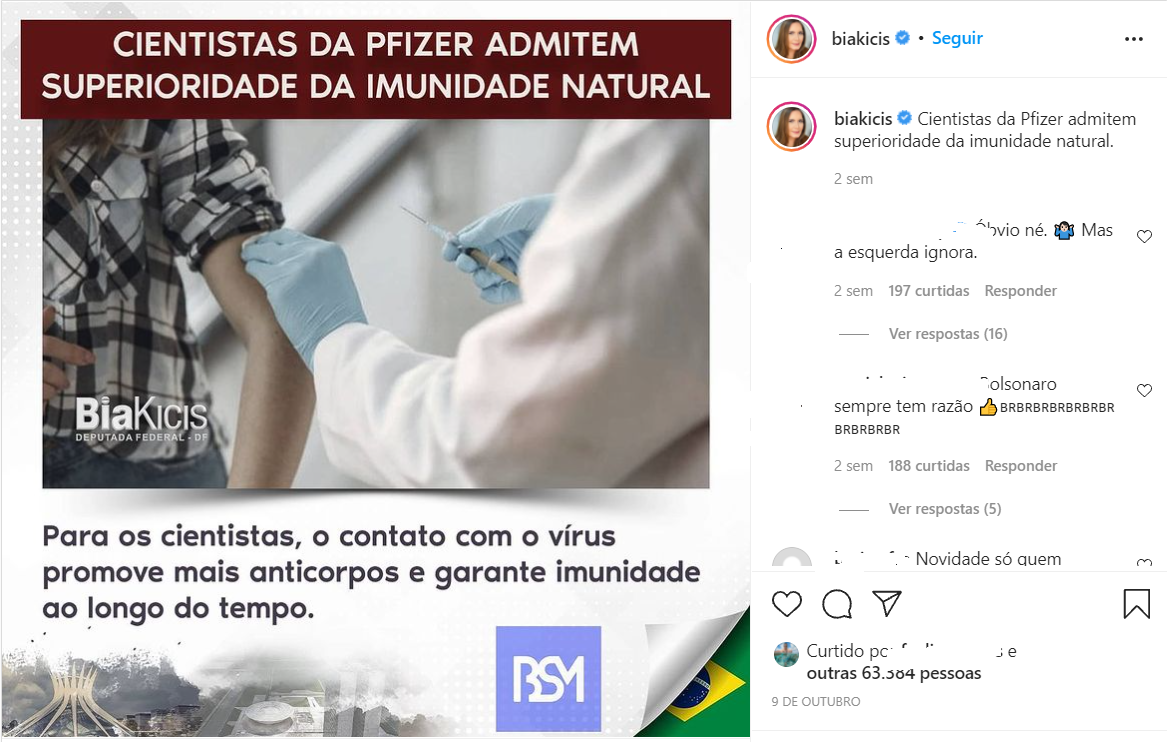The image size is (1167, 742).
Task: Click the Seguir follow link
Action: point(957,38)
